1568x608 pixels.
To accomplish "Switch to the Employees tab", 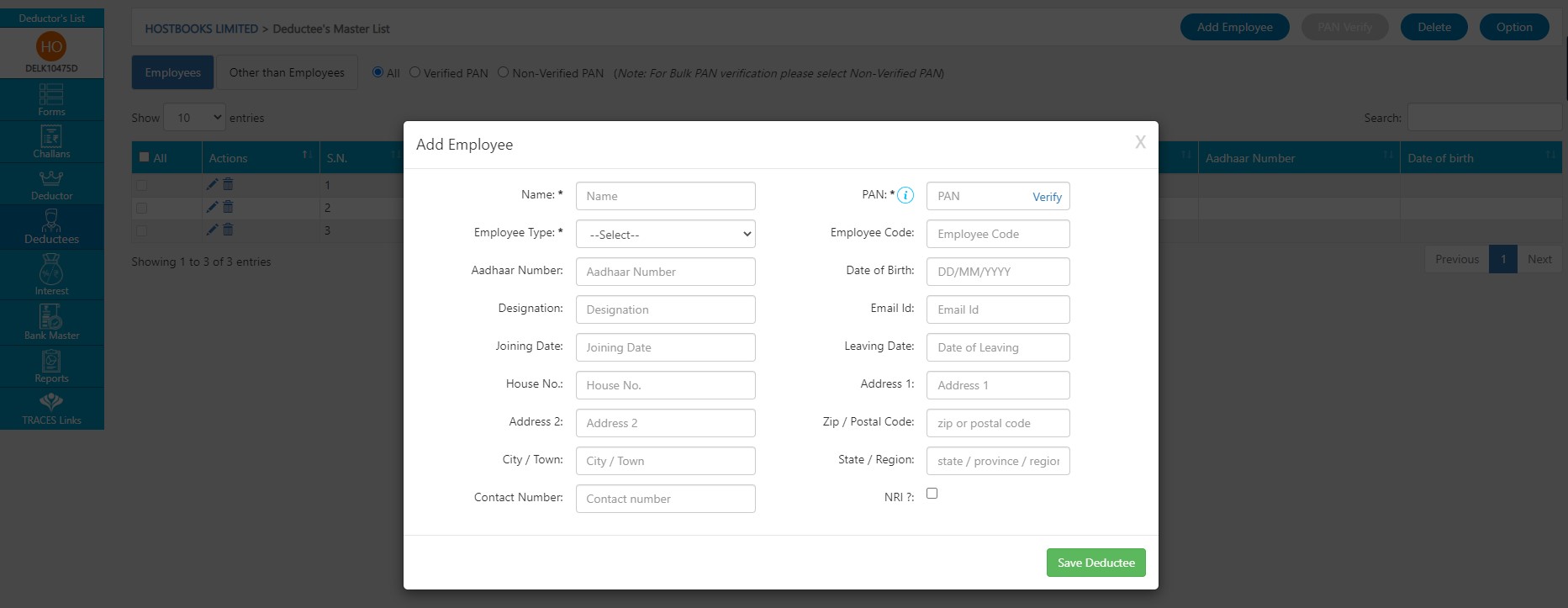I will coord(172,72).
